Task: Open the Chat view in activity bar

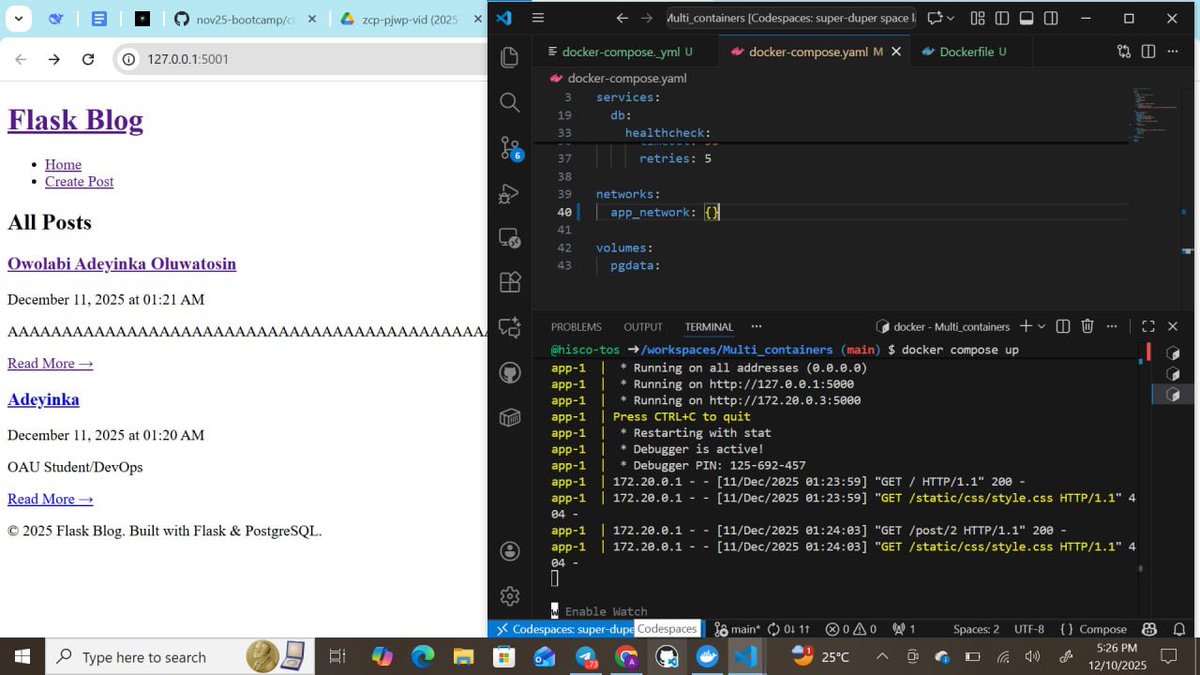Action: point(510,327)
